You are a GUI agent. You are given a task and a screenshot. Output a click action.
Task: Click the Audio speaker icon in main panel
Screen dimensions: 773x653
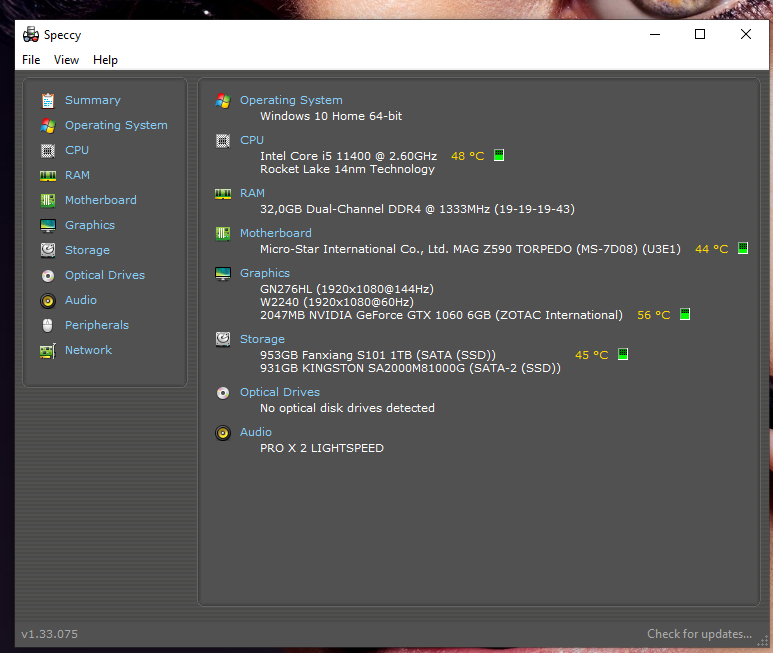pos(223,433)
